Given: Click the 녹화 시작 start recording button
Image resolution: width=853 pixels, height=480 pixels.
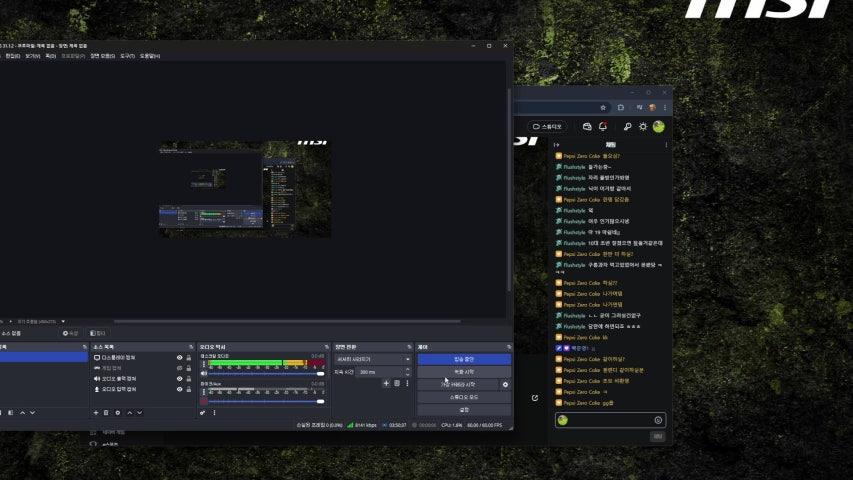Looking at the screenshot, I should [x=464, y=372].
